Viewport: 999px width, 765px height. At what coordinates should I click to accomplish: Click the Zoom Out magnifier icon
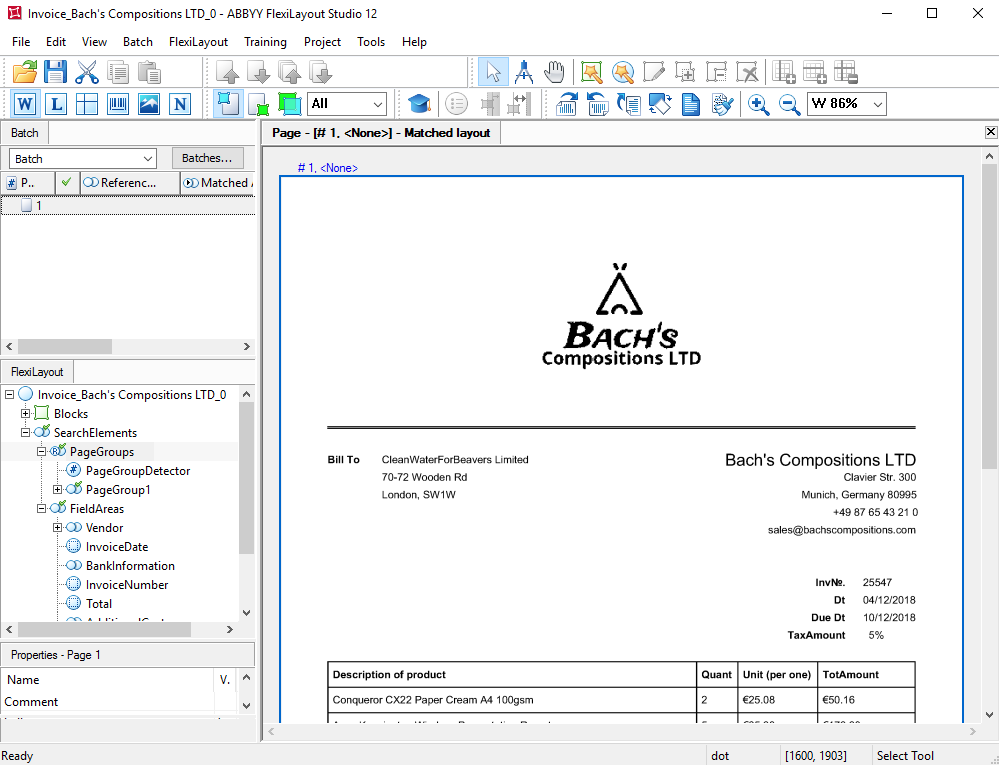tap(789, 104)
